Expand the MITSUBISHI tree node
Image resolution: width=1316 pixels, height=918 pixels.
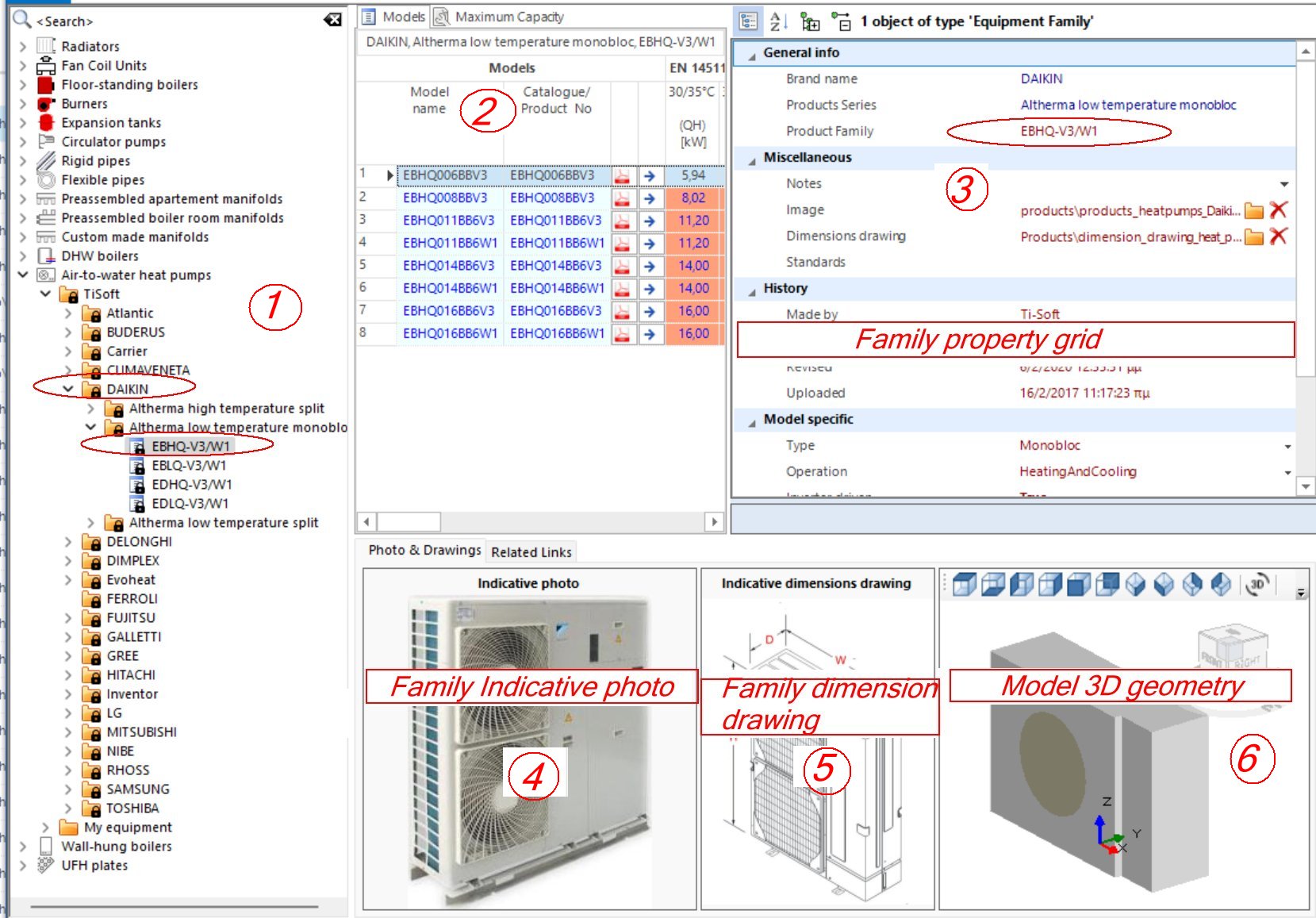(x=68, y=732)
